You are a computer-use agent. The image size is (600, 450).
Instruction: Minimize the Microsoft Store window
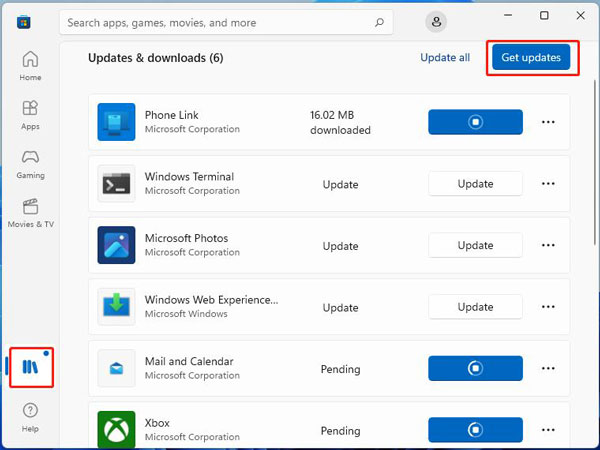pyautogui.click(x=508, y=15)
